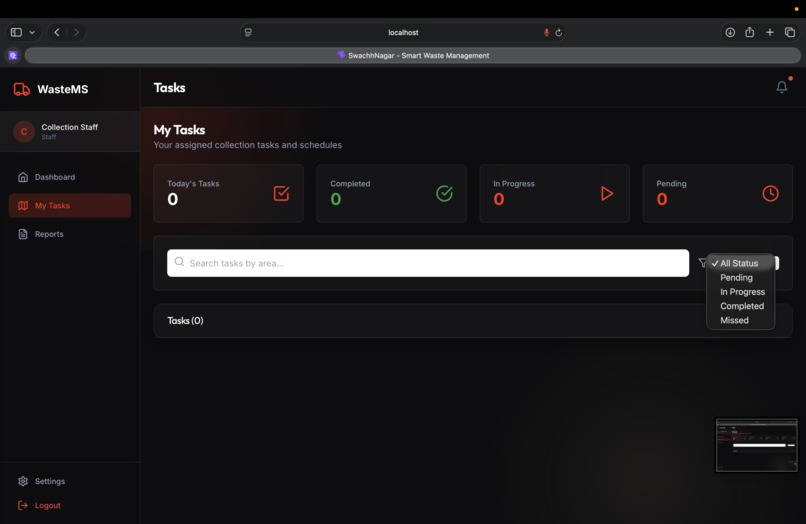Screen dimensions: 806x524
Task: Click the Completed green checkmark icon
Action: pos(444,193)
